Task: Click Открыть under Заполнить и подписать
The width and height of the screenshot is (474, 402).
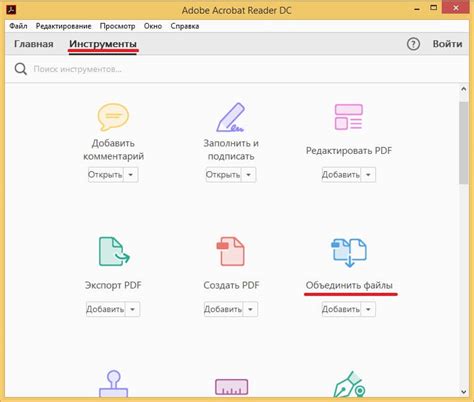Action: point(223,175)
